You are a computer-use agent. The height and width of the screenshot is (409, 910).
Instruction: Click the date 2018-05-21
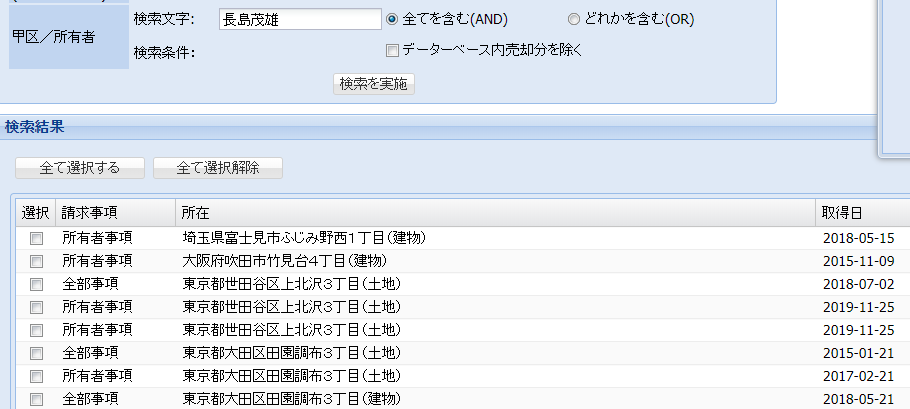[858, 399]
